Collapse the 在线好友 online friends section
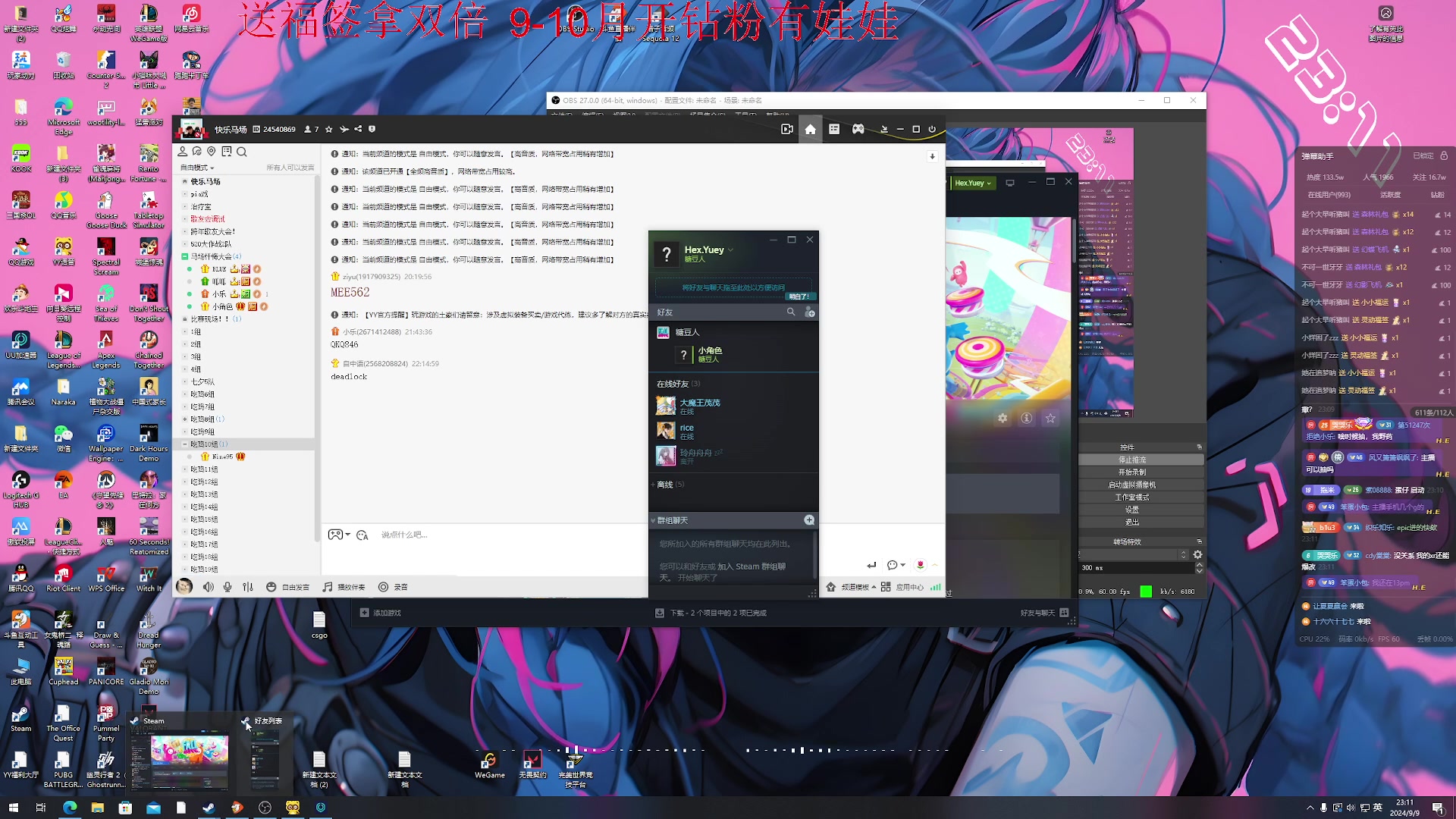Image resolution: width=1456 pixels, height=819 pixels. pyautogui.click(x=678, y=384)
